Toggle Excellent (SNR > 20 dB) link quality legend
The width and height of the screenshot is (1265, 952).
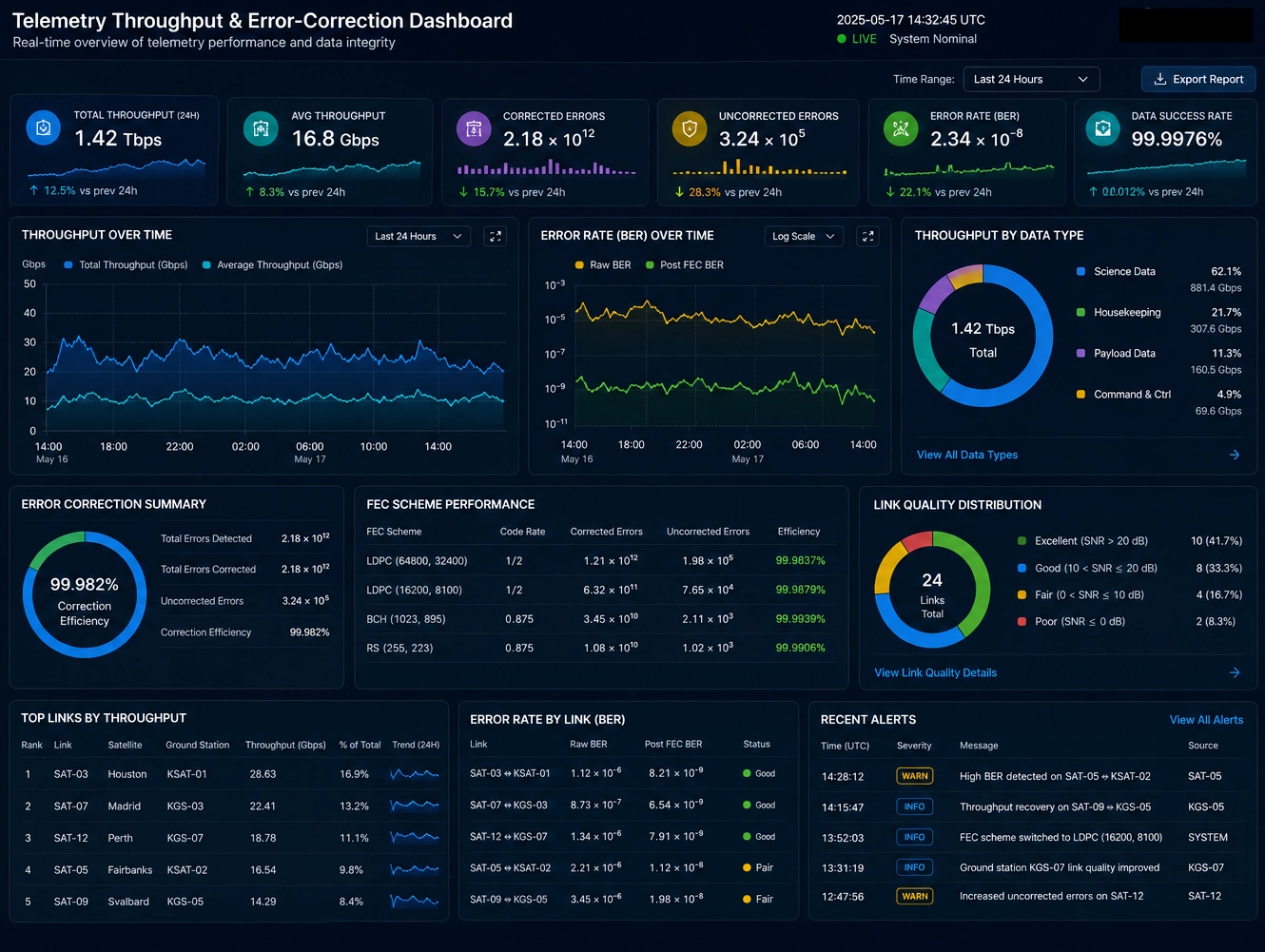pyautogui.click(x=1082, y=540)
